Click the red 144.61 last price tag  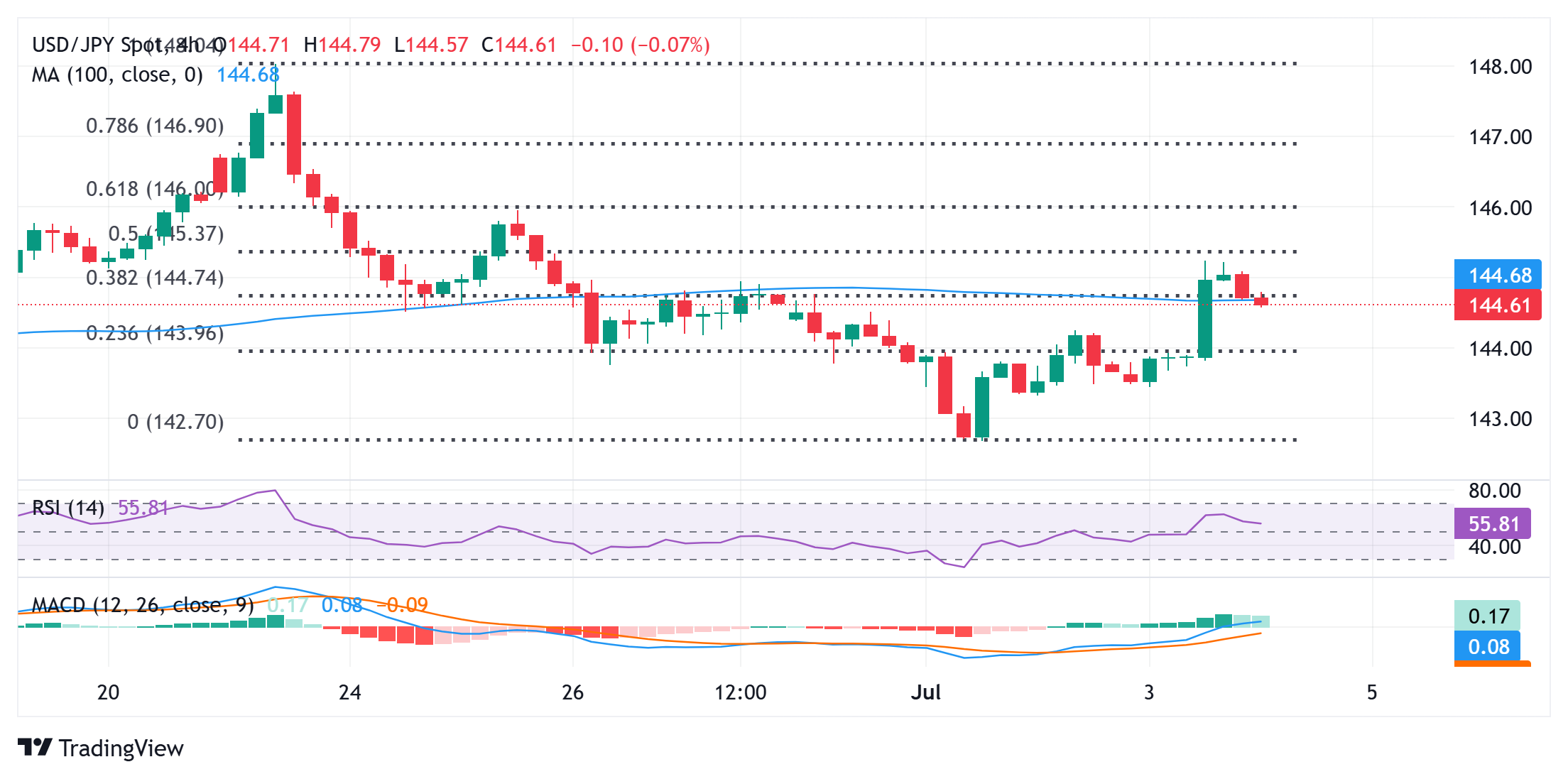1498,305
